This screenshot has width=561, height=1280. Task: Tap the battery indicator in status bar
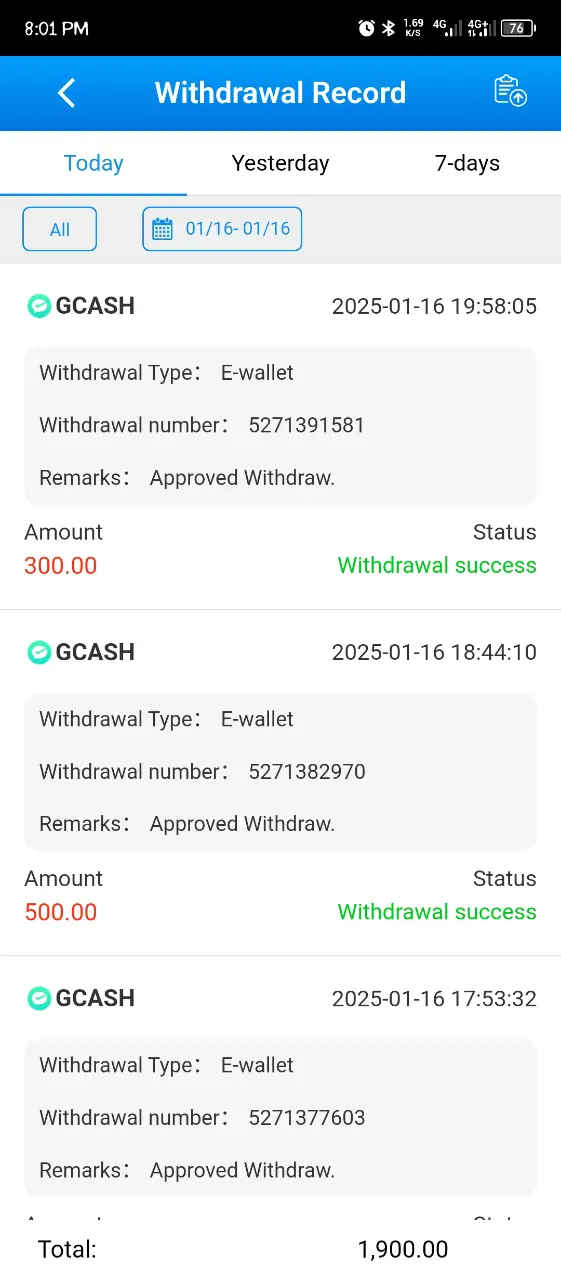pyautogui.click(x=518, y=28)
